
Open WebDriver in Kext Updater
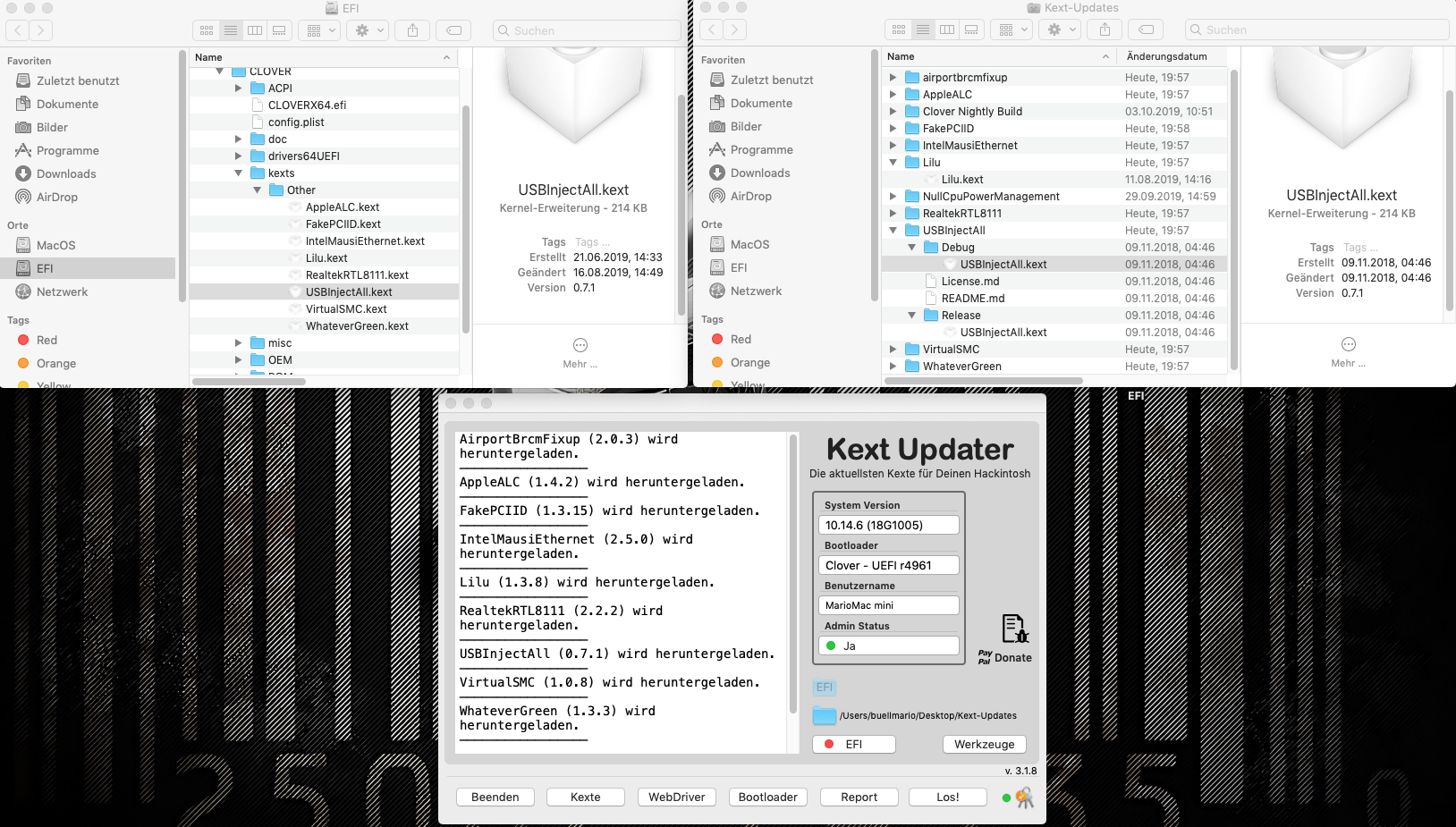coord(677,797)
